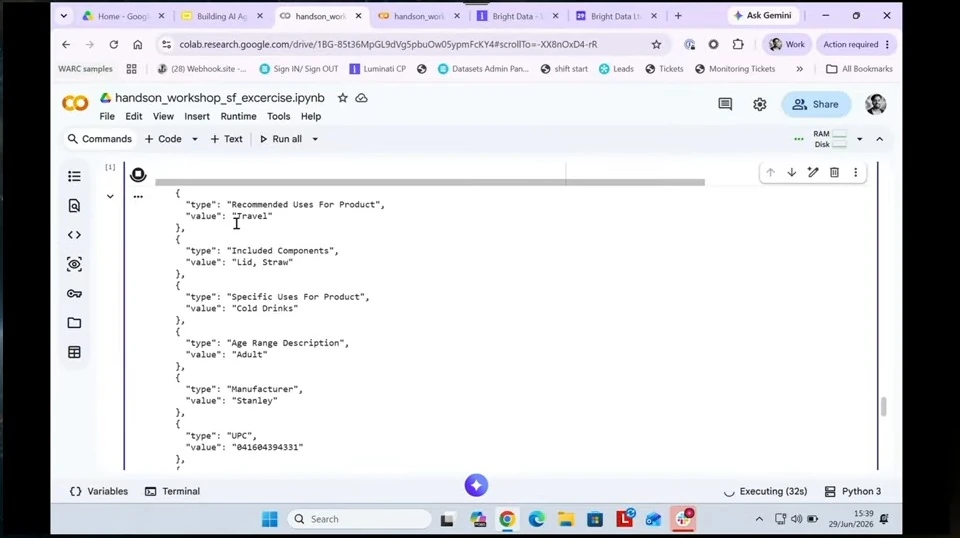Click the Action required button
Image resolution: width=960 pixels, height=538 pixels.
pyautogui.click(x=856, y=44)
